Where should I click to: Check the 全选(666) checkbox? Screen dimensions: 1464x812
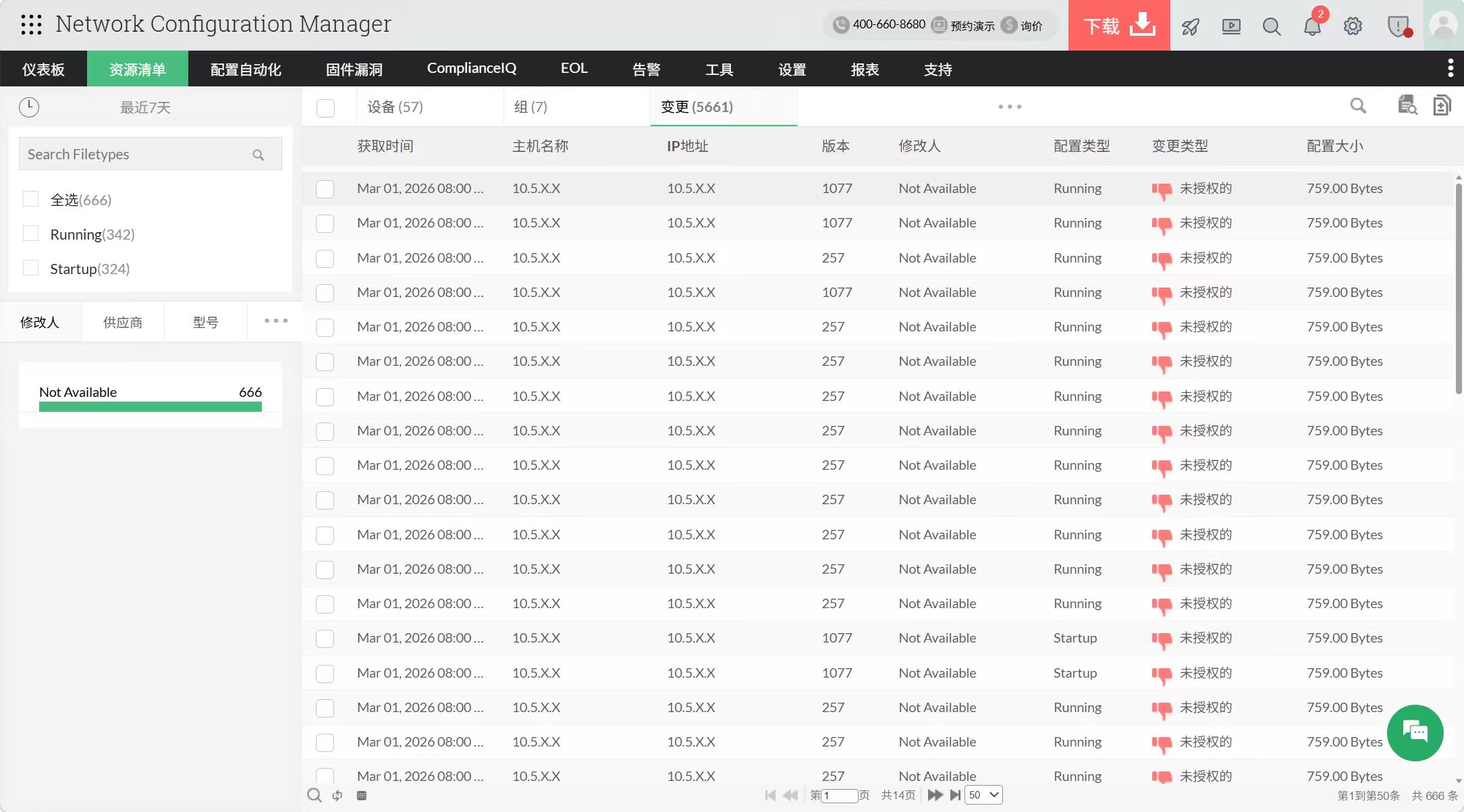(30, 199)
